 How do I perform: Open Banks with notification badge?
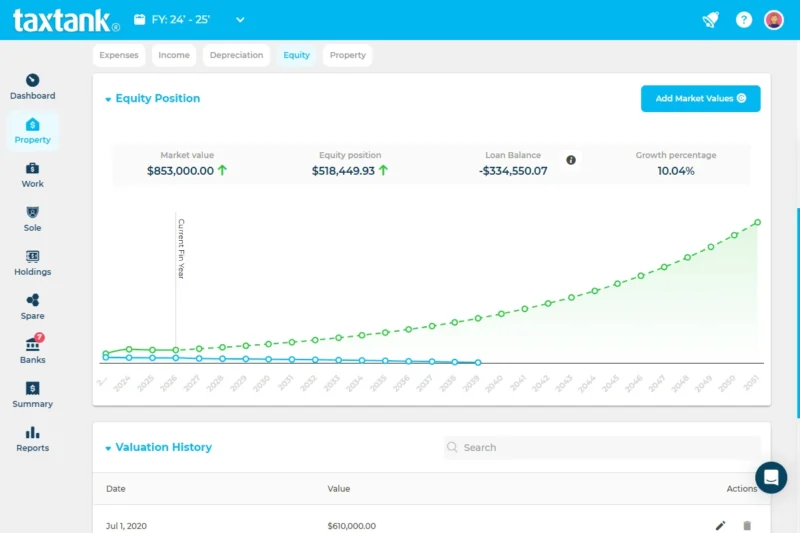32,344
